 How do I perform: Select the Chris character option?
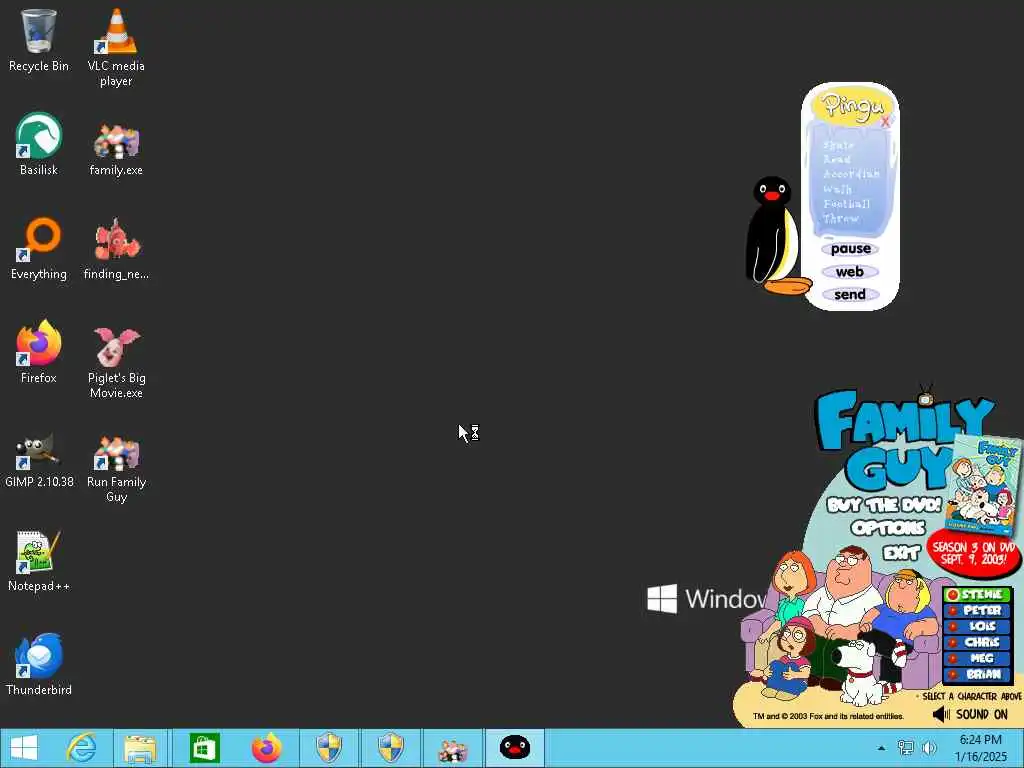(x=977, y=643)
